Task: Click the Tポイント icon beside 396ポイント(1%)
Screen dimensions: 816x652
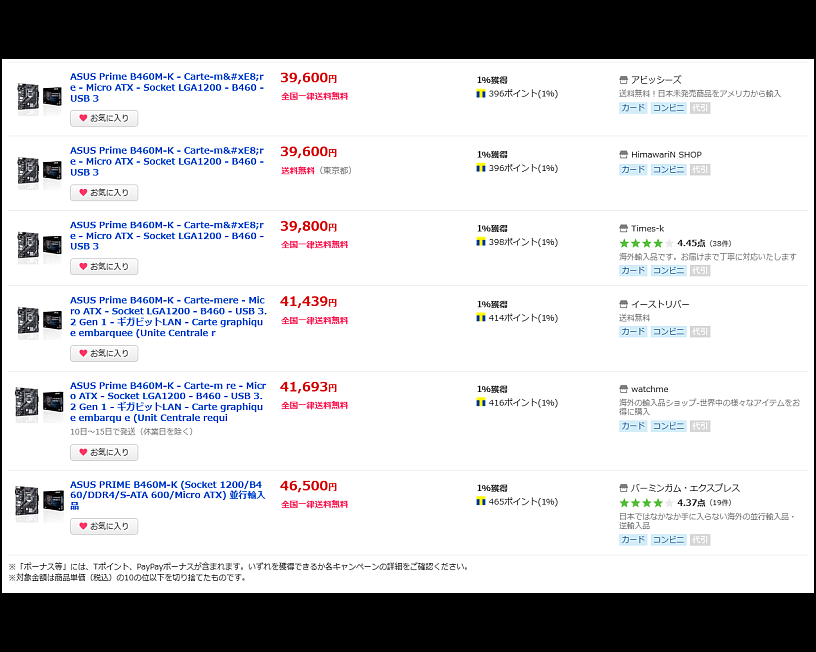Action: click(479, 92)
